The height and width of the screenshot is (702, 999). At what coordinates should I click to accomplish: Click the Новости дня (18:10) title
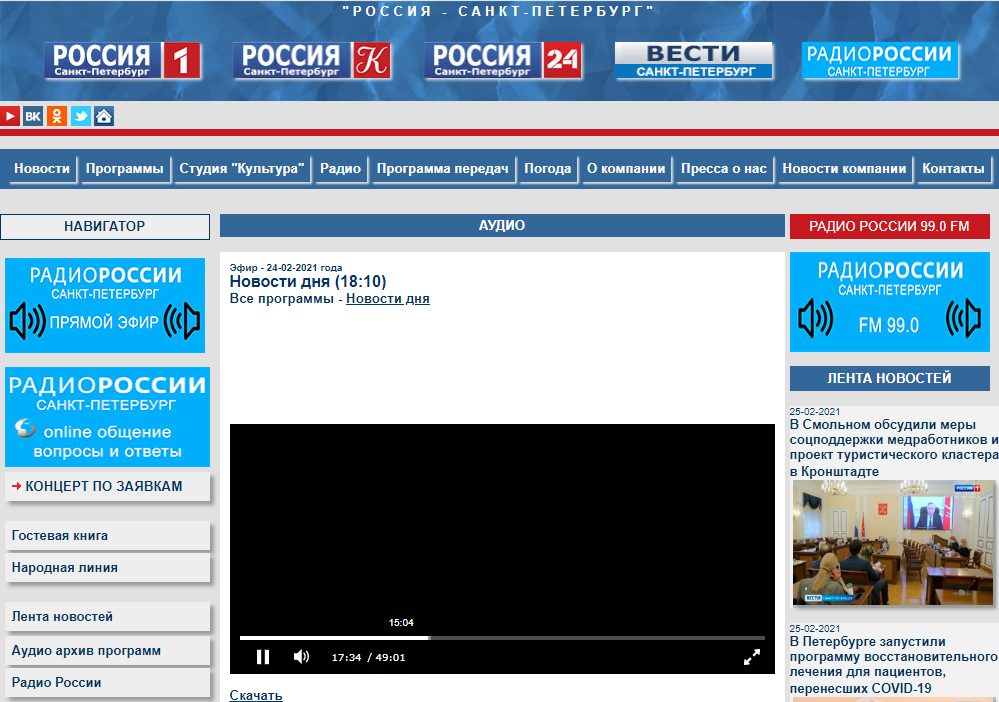click(x=308, y=282)
